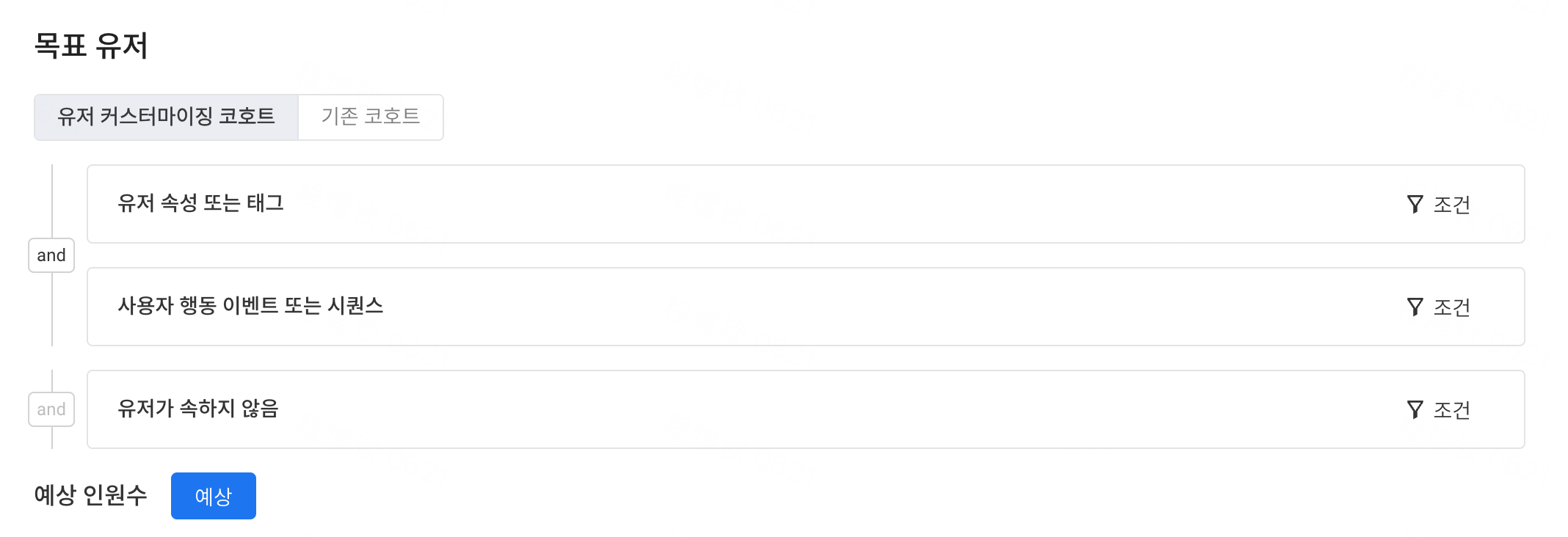Switch to the 기존 코호트 tab
The image size is (1568, 537).
[x=371, y=117]
